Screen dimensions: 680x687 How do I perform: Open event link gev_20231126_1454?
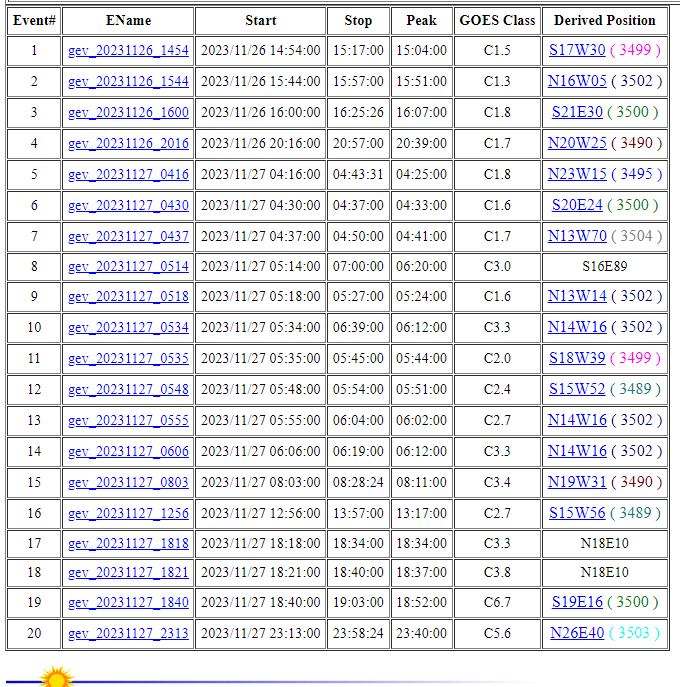pyautogui.click(x=128, y=50)
